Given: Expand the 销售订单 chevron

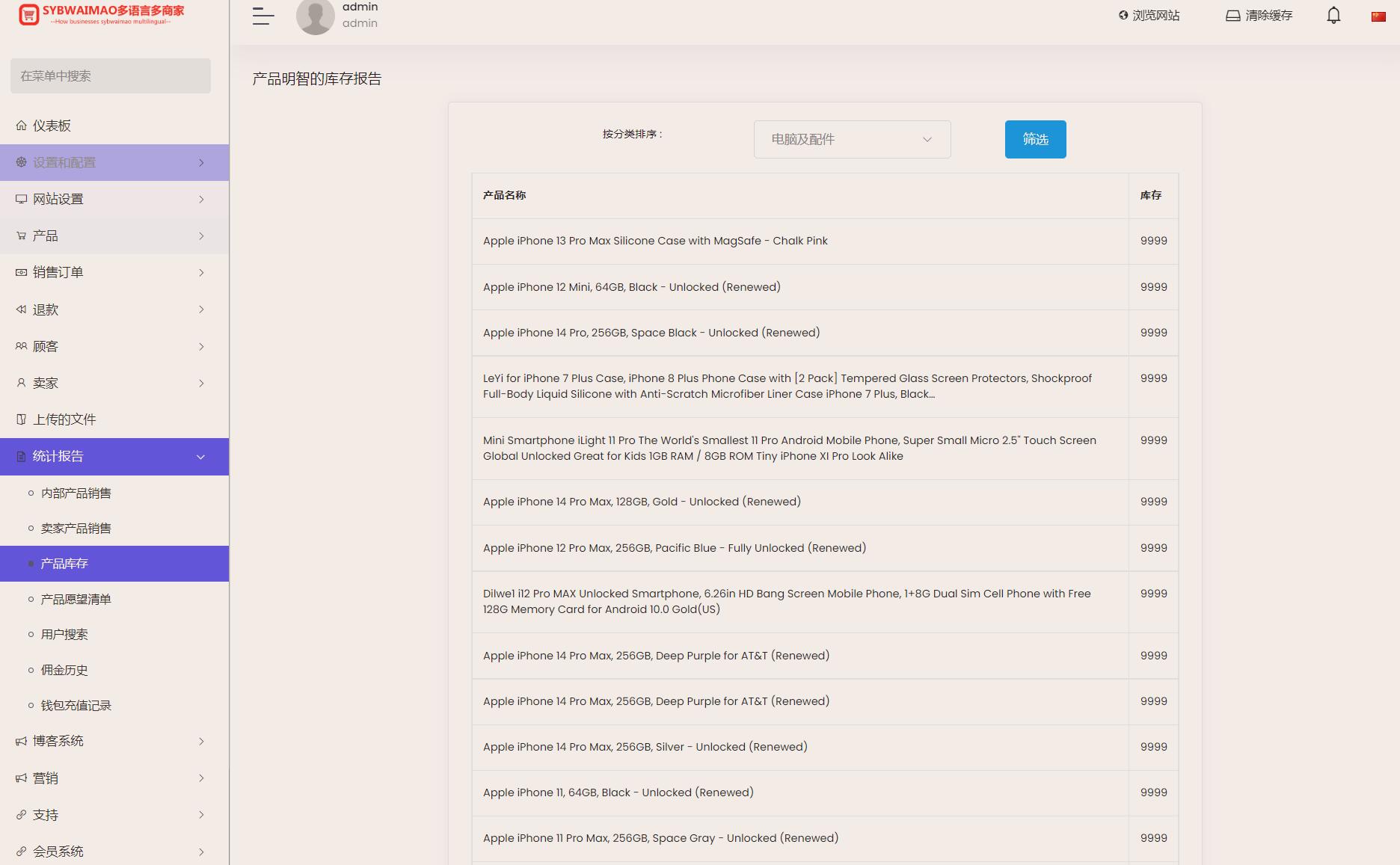Looking at the screenshot, I should click(201, 272).
